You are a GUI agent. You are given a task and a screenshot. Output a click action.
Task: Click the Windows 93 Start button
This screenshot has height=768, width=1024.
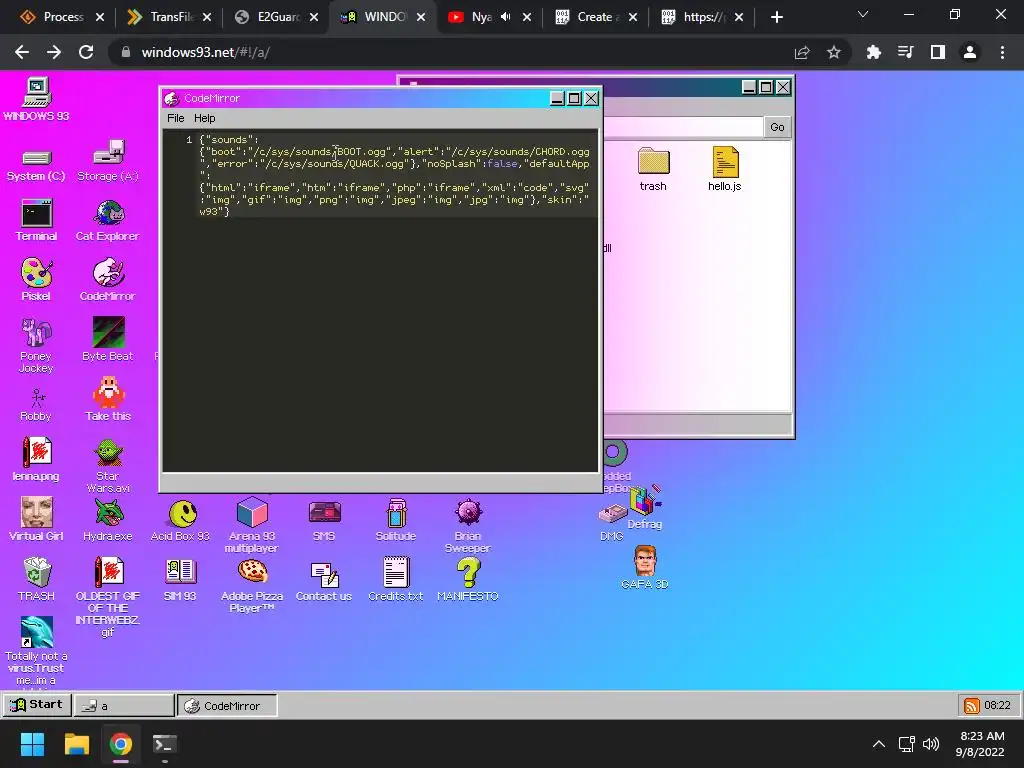pos(37,705)
